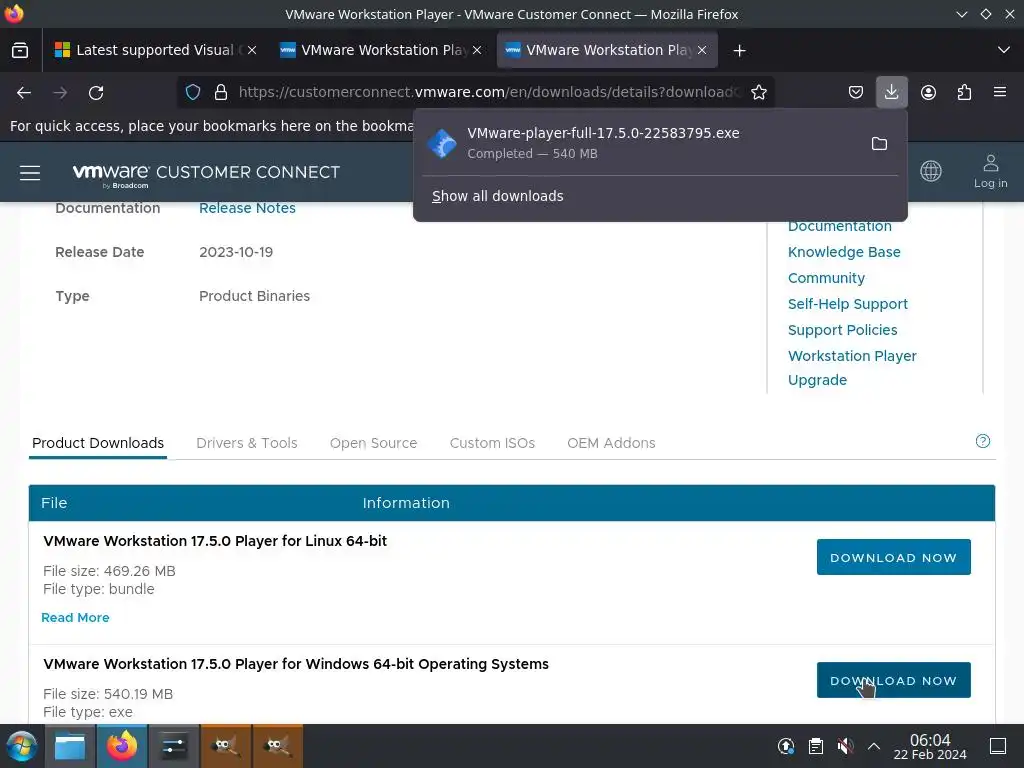Open first GIMP taskbar icon

coord(225,746)
